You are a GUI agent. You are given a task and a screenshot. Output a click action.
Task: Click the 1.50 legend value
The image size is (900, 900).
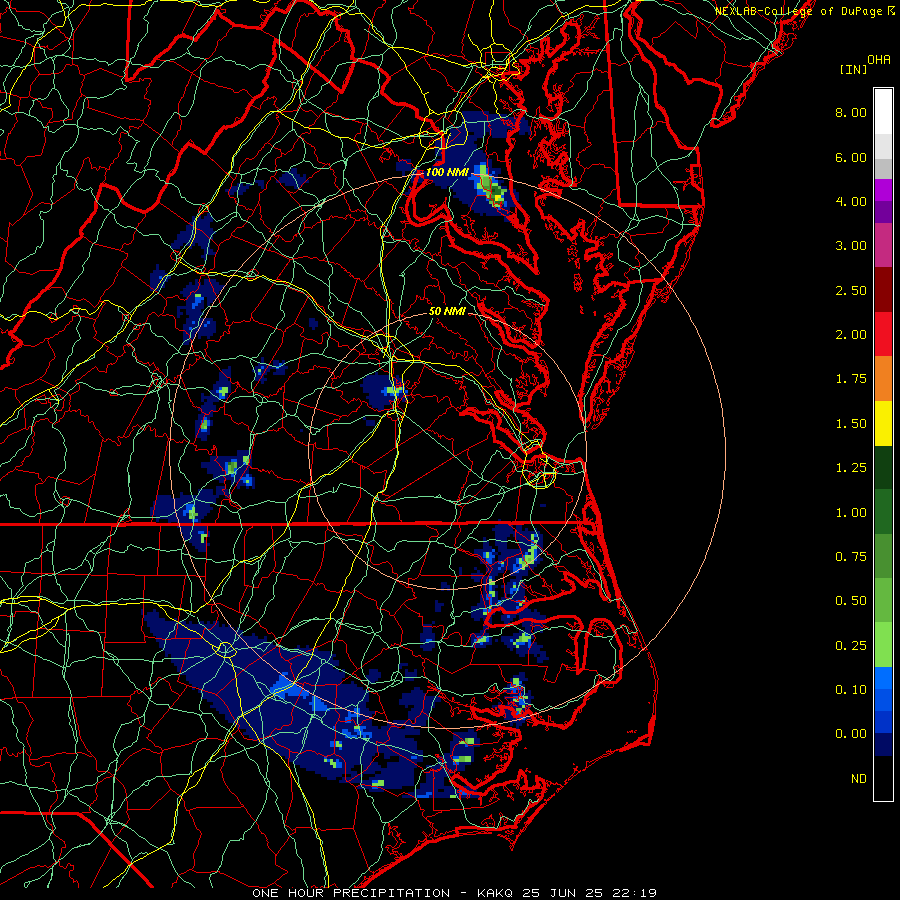tap(851, 424)
